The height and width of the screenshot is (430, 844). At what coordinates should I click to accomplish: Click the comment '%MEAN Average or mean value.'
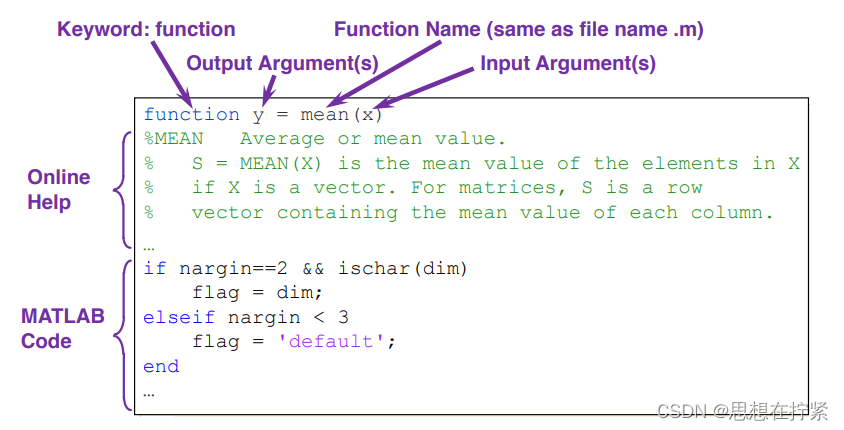[325, 139]
